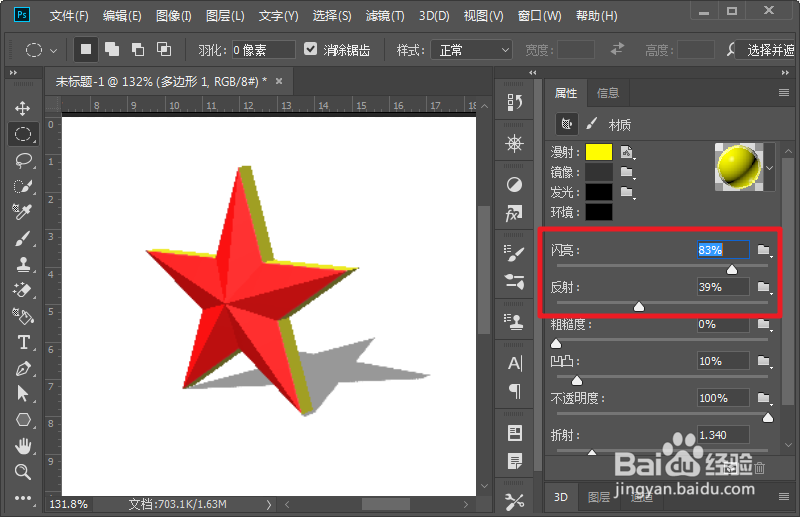The image size is (800, 517).
Task: Select the Zoom tool
Action: (x=22, y=472)
